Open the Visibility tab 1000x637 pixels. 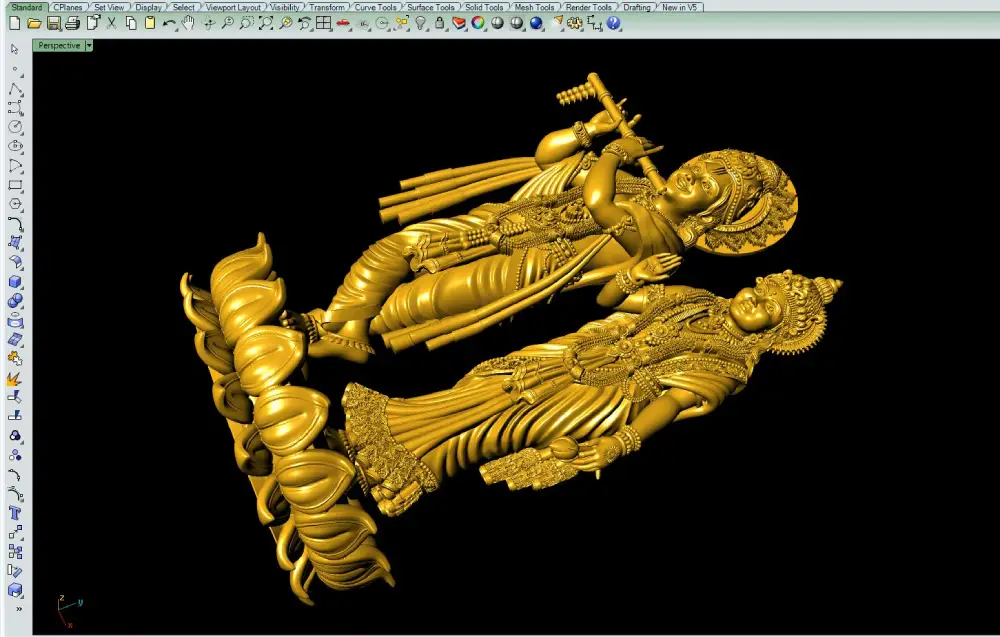284,7
